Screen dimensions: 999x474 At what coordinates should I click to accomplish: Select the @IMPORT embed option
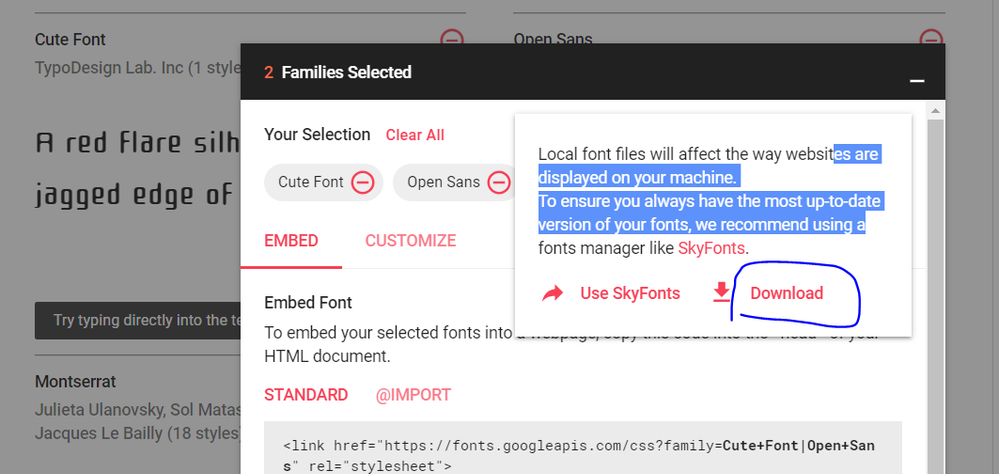413,395
